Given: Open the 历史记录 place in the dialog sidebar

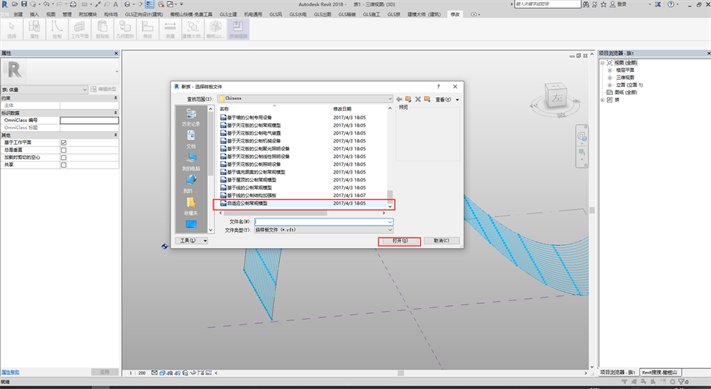Looking at the screenshot, I should pos(191,117).
